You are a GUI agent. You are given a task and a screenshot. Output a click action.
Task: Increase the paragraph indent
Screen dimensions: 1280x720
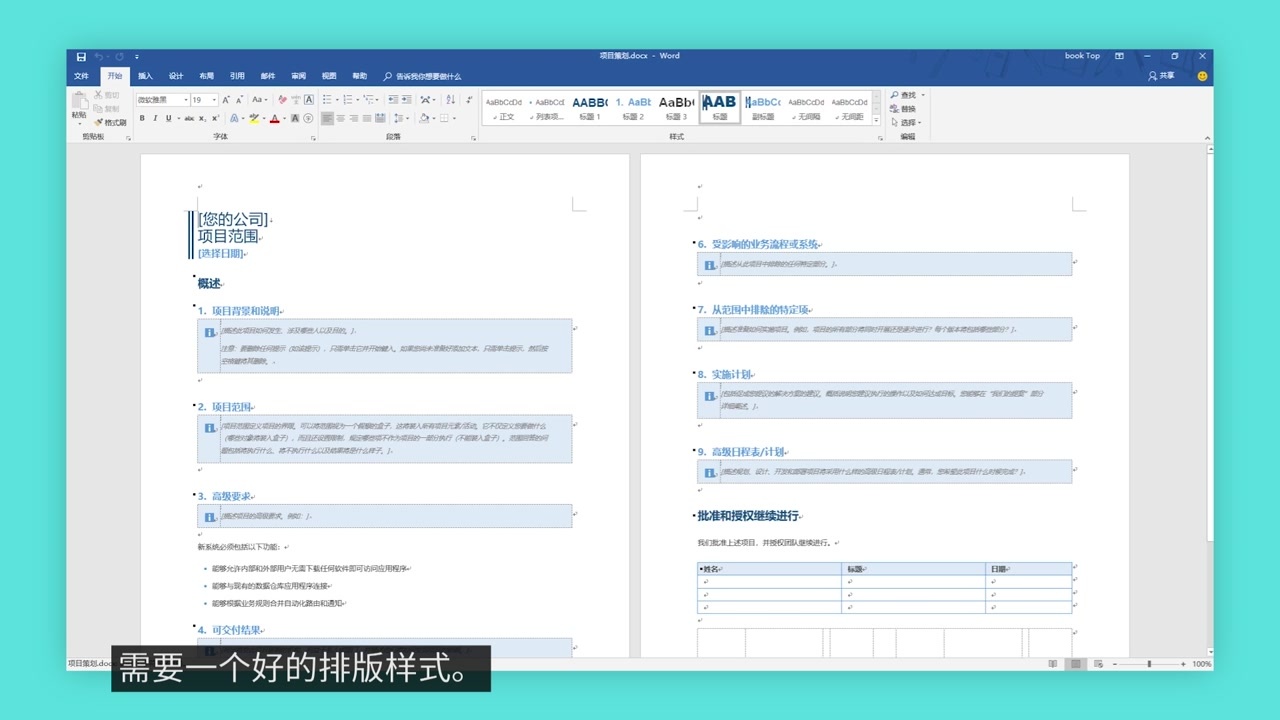[406, 100]
